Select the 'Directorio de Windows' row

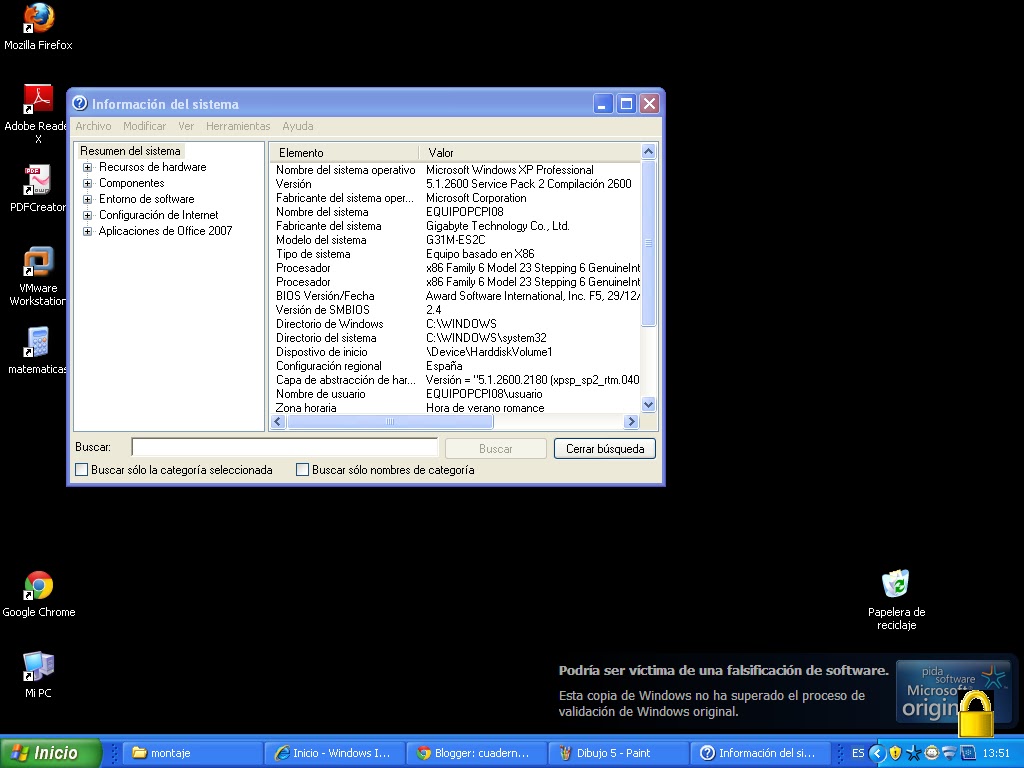coord(457,324)
